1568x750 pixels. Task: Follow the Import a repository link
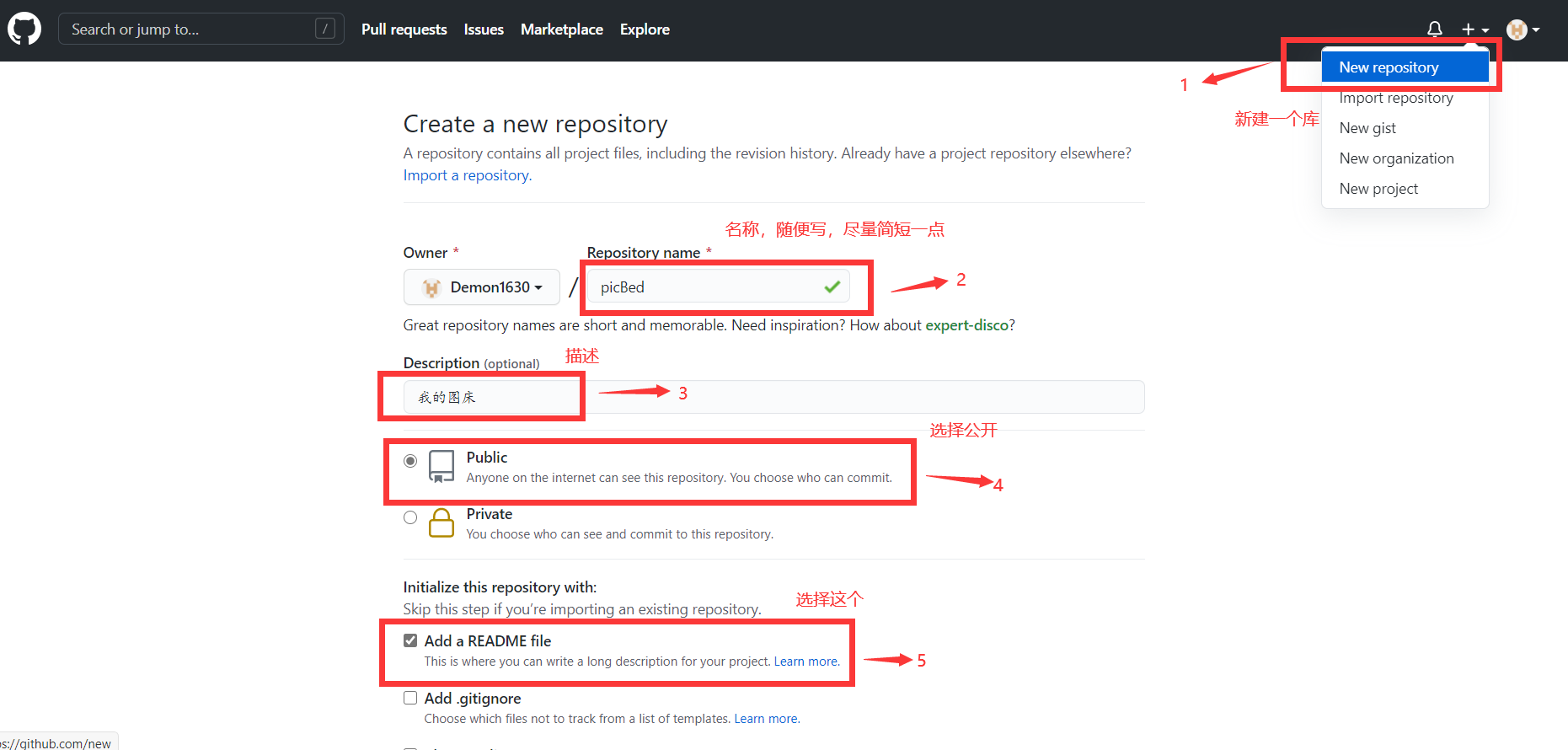(x=468, y=175)
